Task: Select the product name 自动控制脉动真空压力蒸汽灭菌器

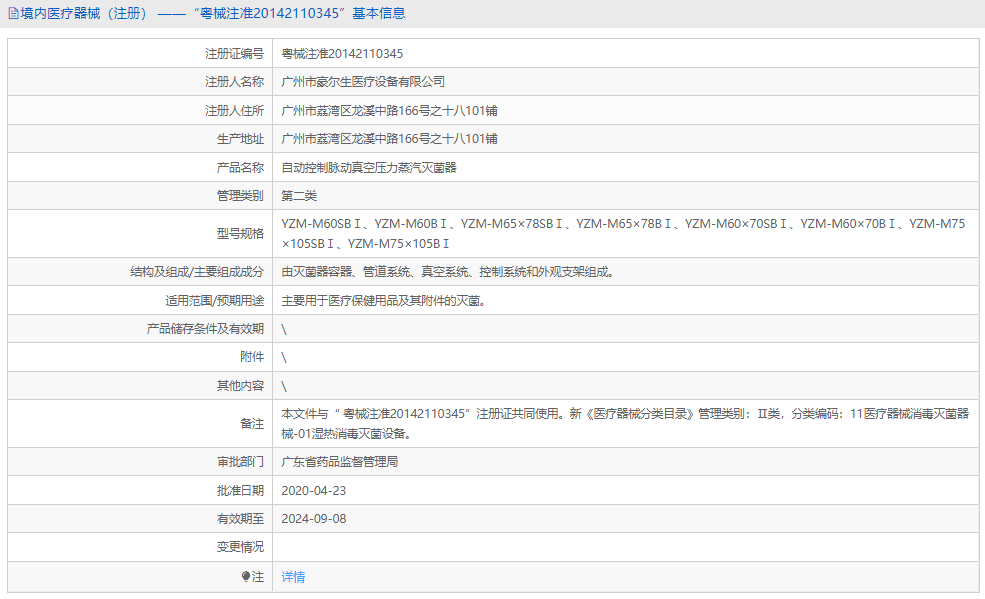Action: (369, 167)
